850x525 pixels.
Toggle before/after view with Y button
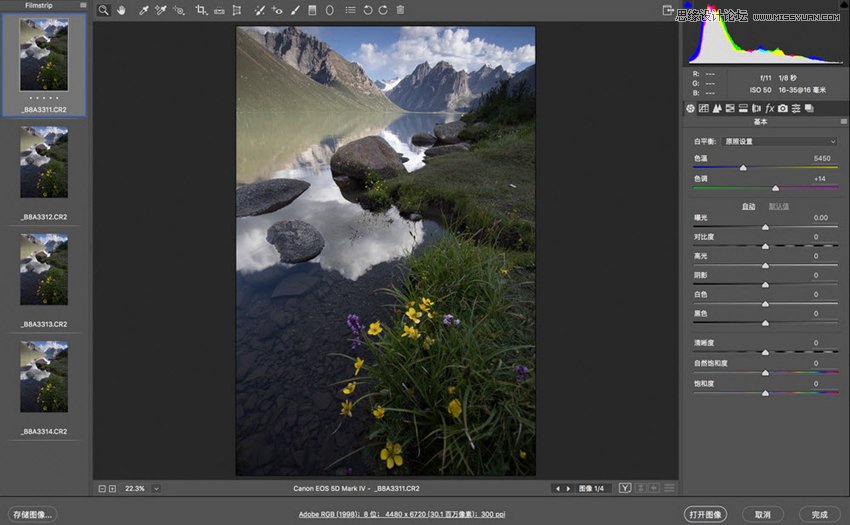625,488
